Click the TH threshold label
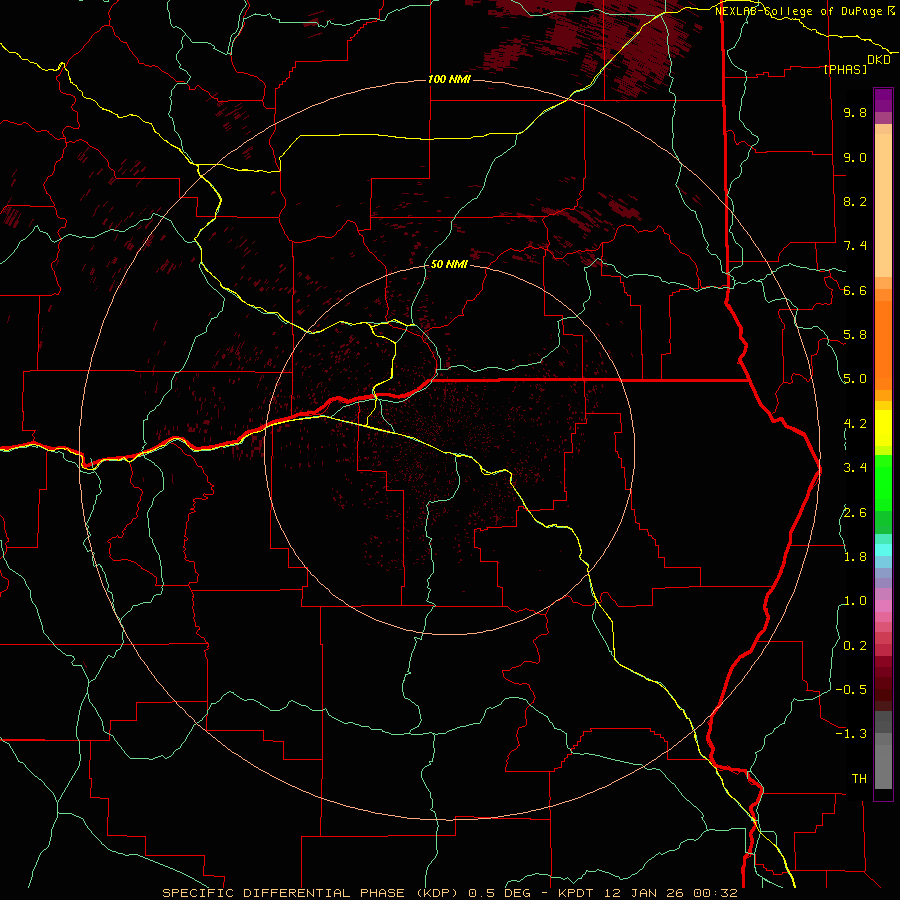The image size is (900, 900). pos(859,779)
